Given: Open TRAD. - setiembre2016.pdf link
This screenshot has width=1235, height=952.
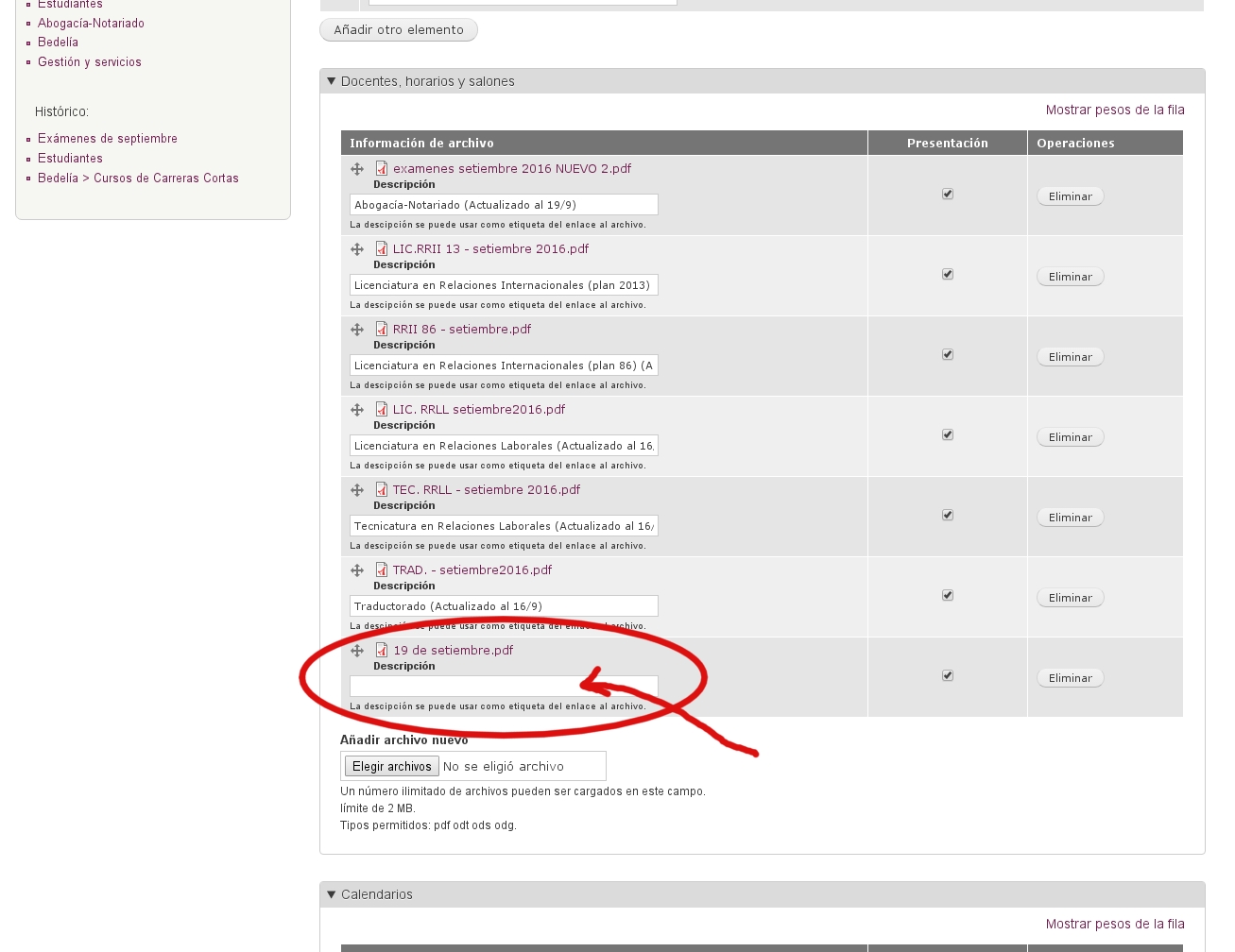Looking at the screenshot, I should click(472, 570).
